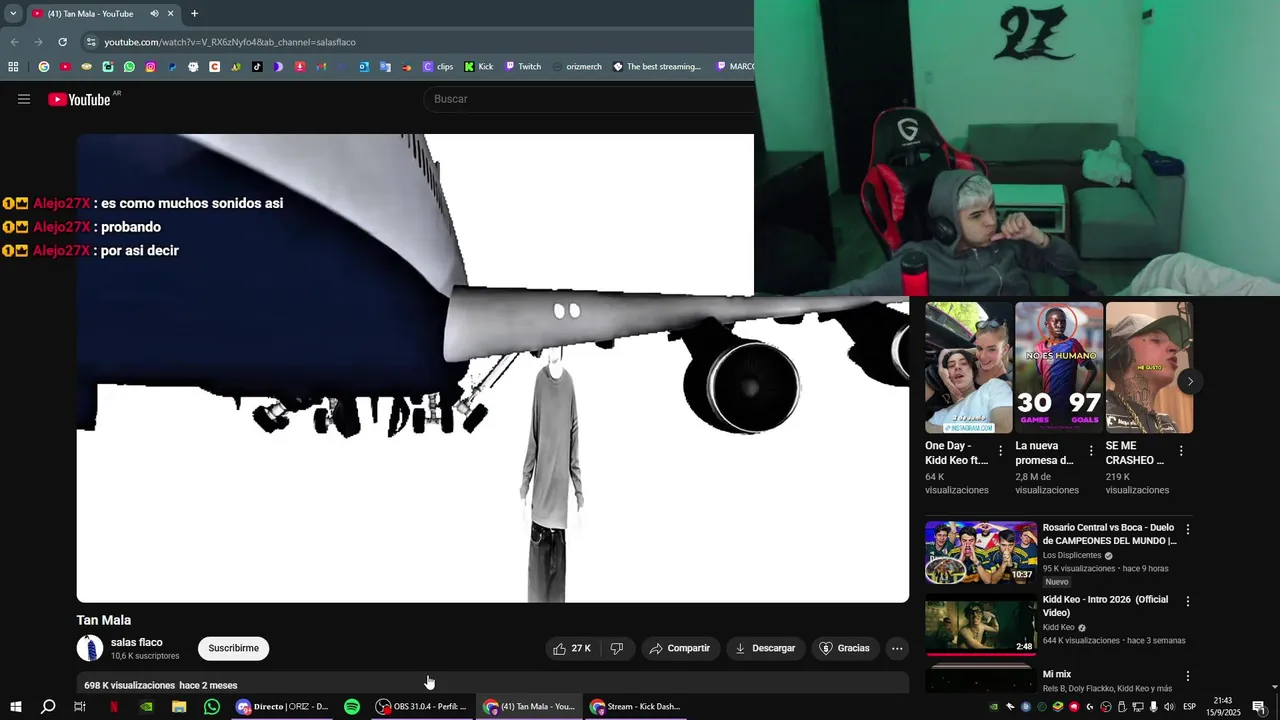Open The best streaming bookmark
The width and height of the screenshot is (1280, 720).
pyautogui.click(x=657, y=67)
